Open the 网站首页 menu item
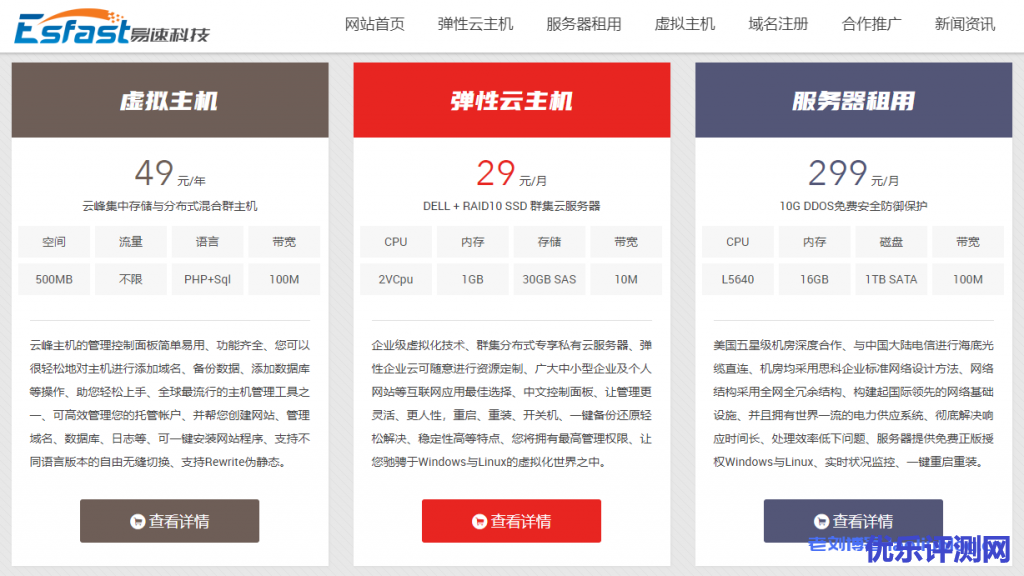1024x576 pixels. (x=375, y=24)
